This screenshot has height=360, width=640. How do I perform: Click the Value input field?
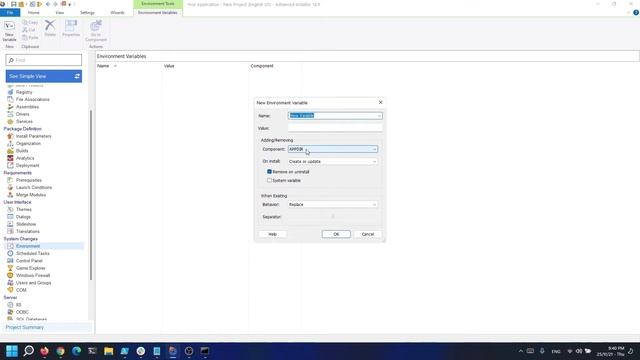tap(335, 128)
